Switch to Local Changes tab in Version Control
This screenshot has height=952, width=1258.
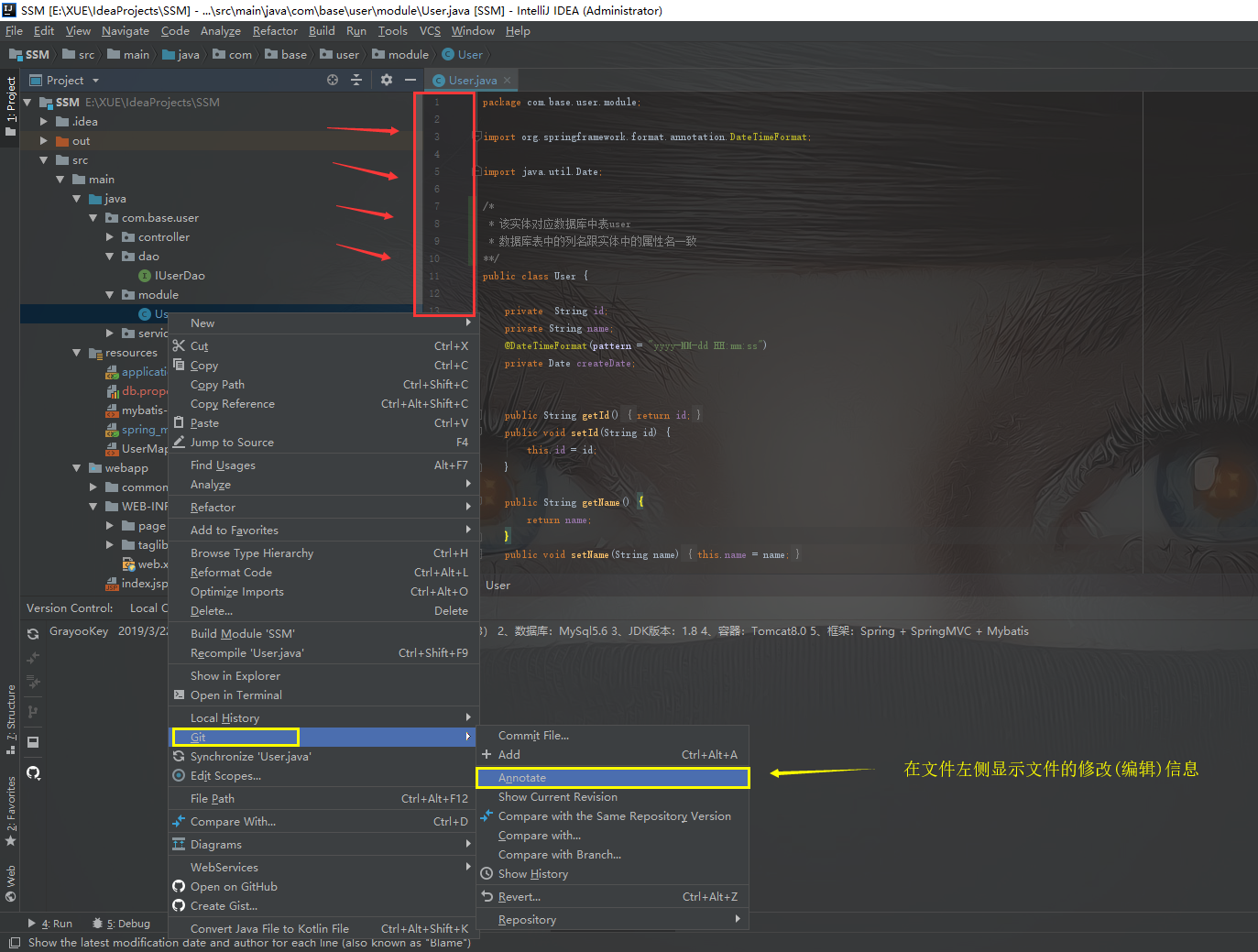[x=148, y=607]
